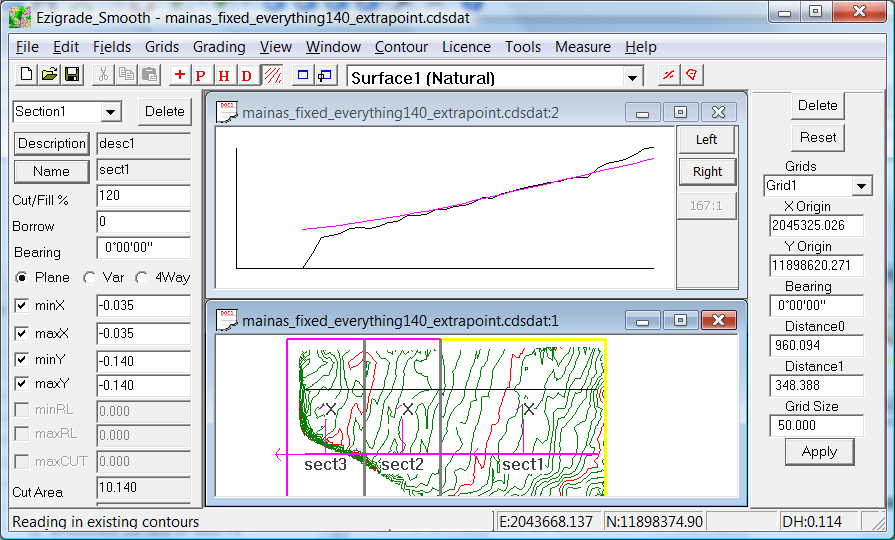Select the red P toolbar icon
This screenshot has width=895, height=540.
201,75
